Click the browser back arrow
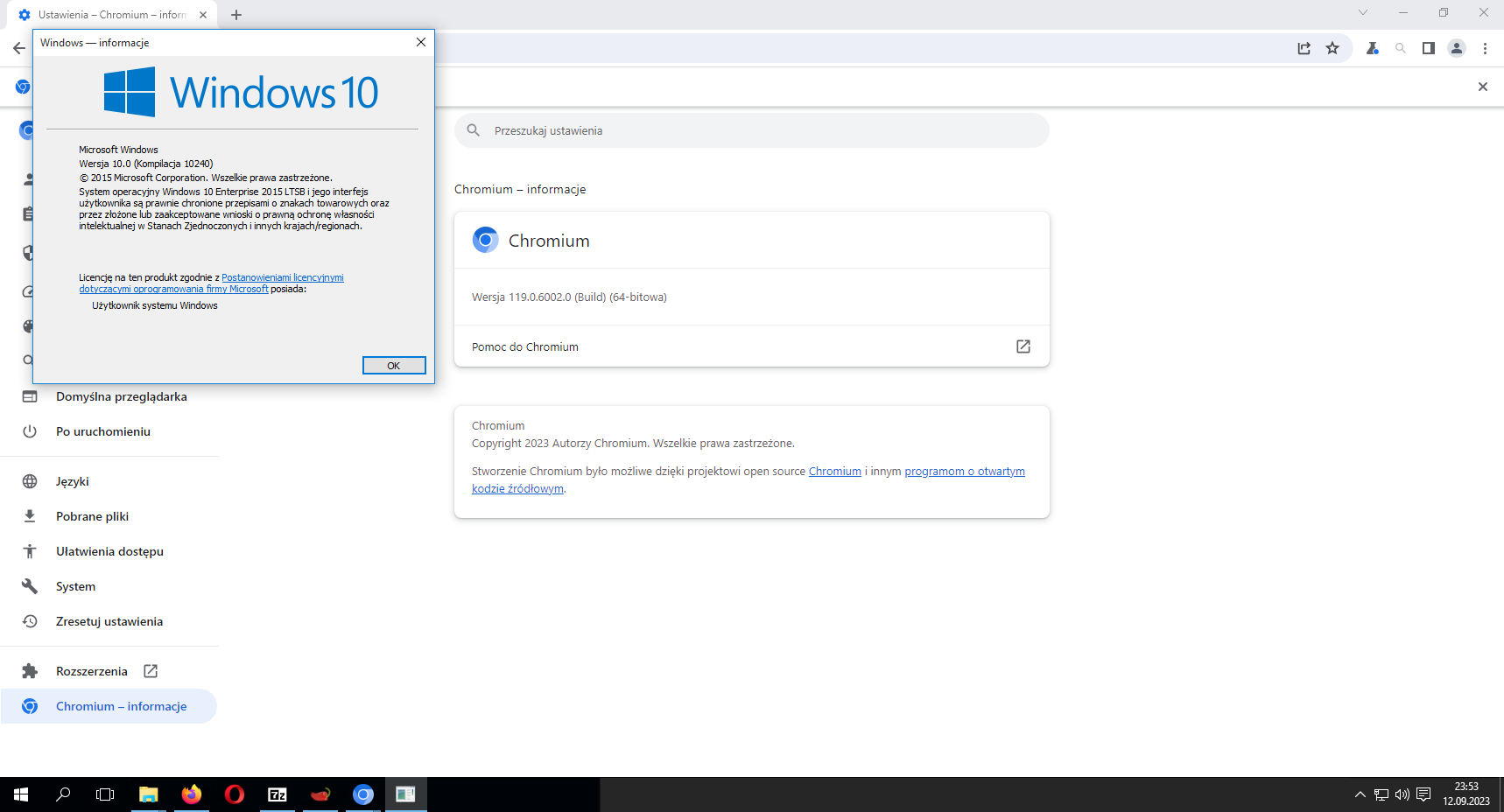This screenshot has height=812, width=1504. [x=19, y=48]
